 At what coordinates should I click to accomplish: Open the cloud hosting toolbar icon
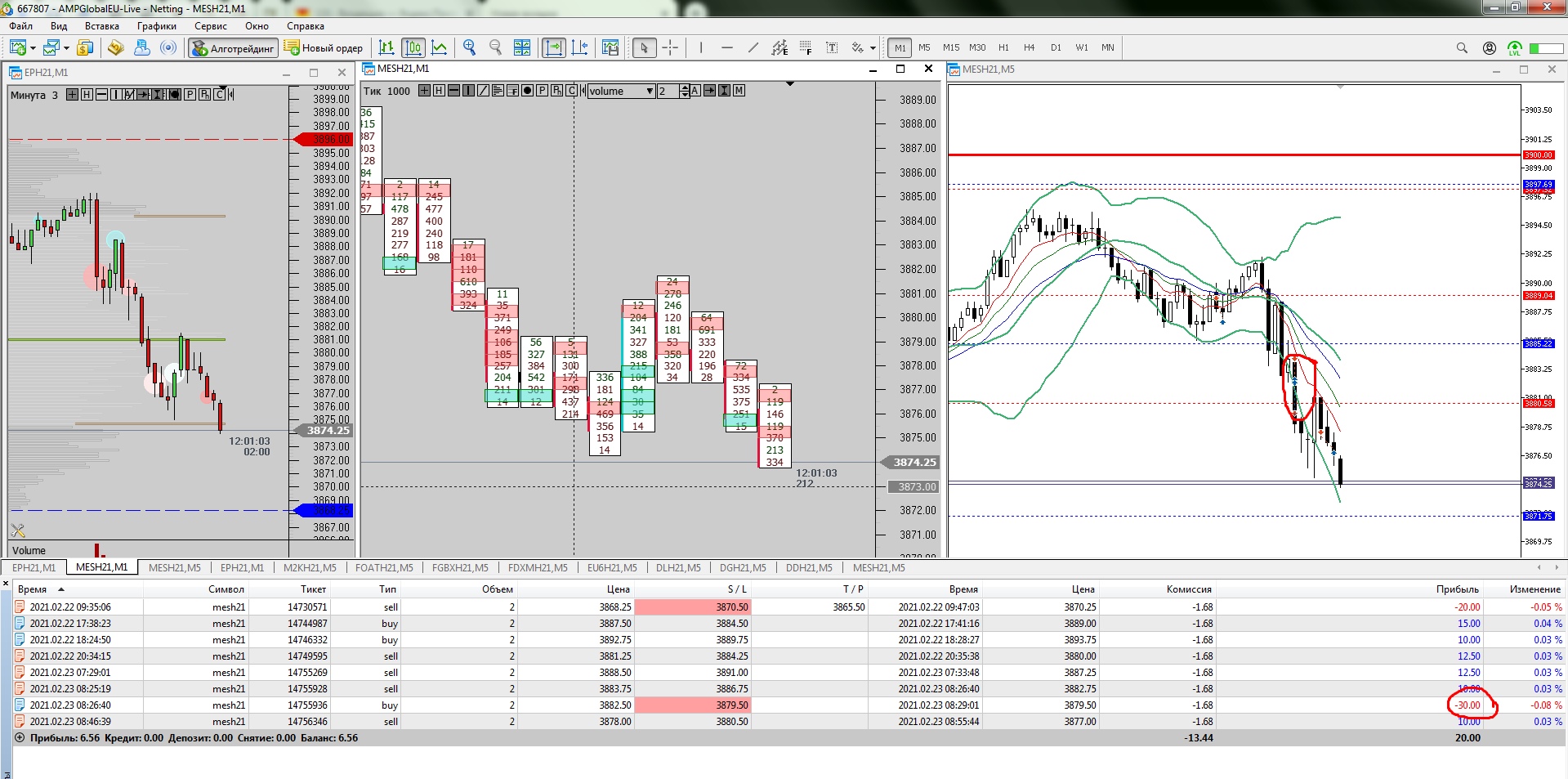(x=142, y=47)
